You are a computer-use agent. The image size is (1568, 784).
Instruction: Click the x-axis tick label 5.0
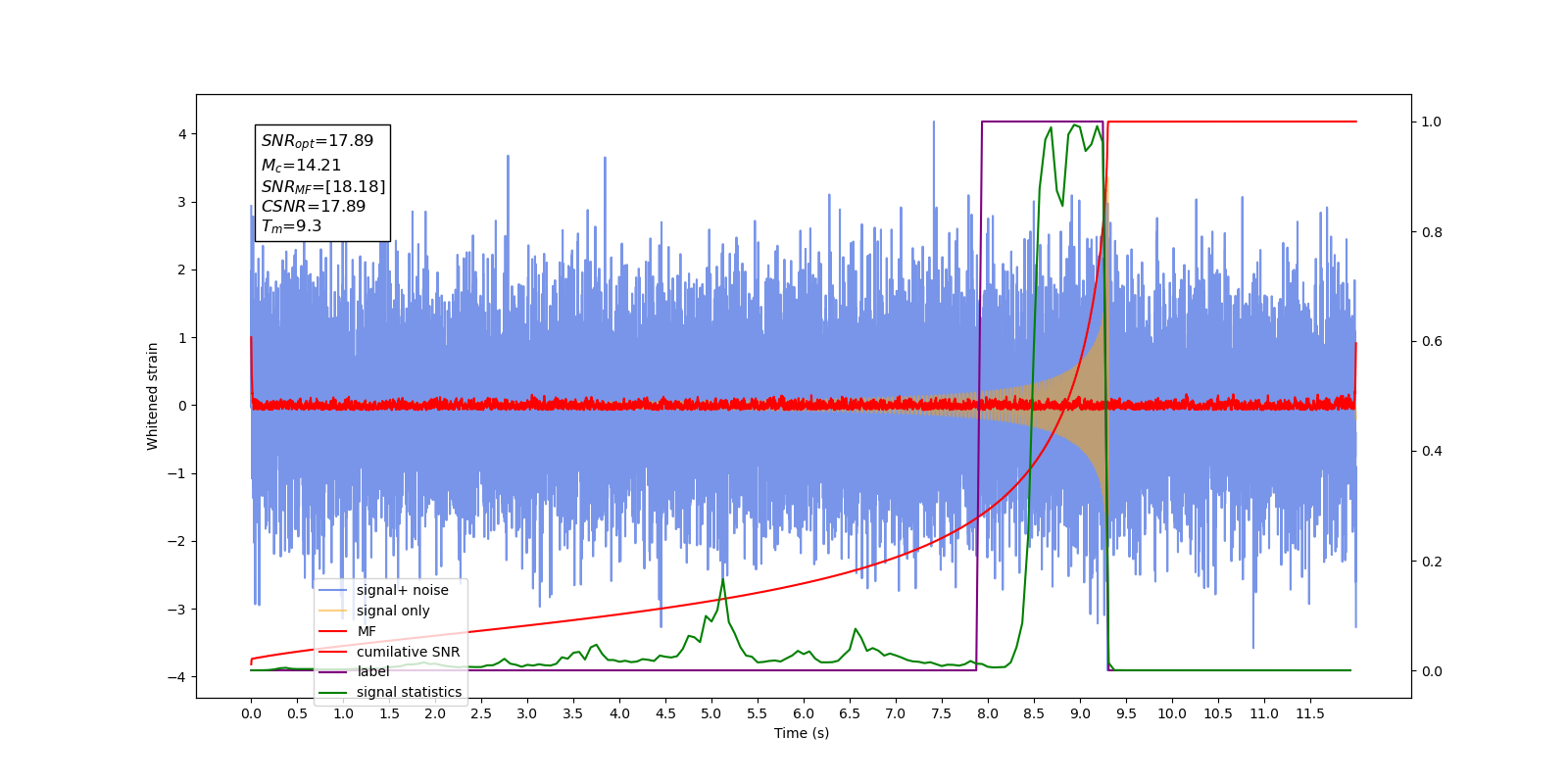(711, 713)
